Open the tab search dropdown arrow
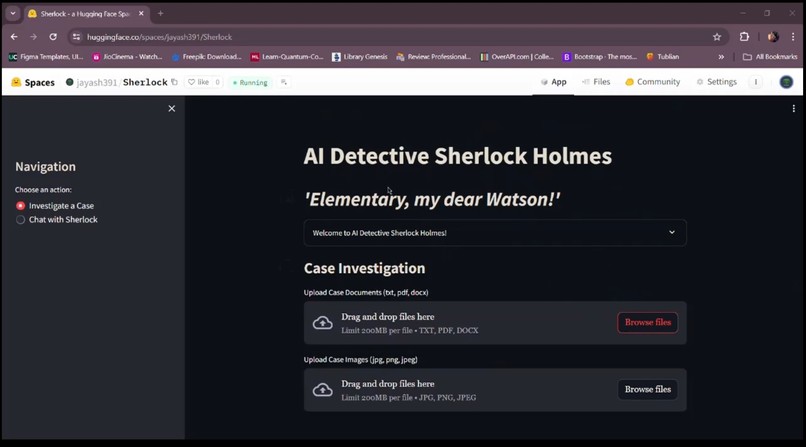Viewport: 806px width, 447px height. [x=13, y=13]
